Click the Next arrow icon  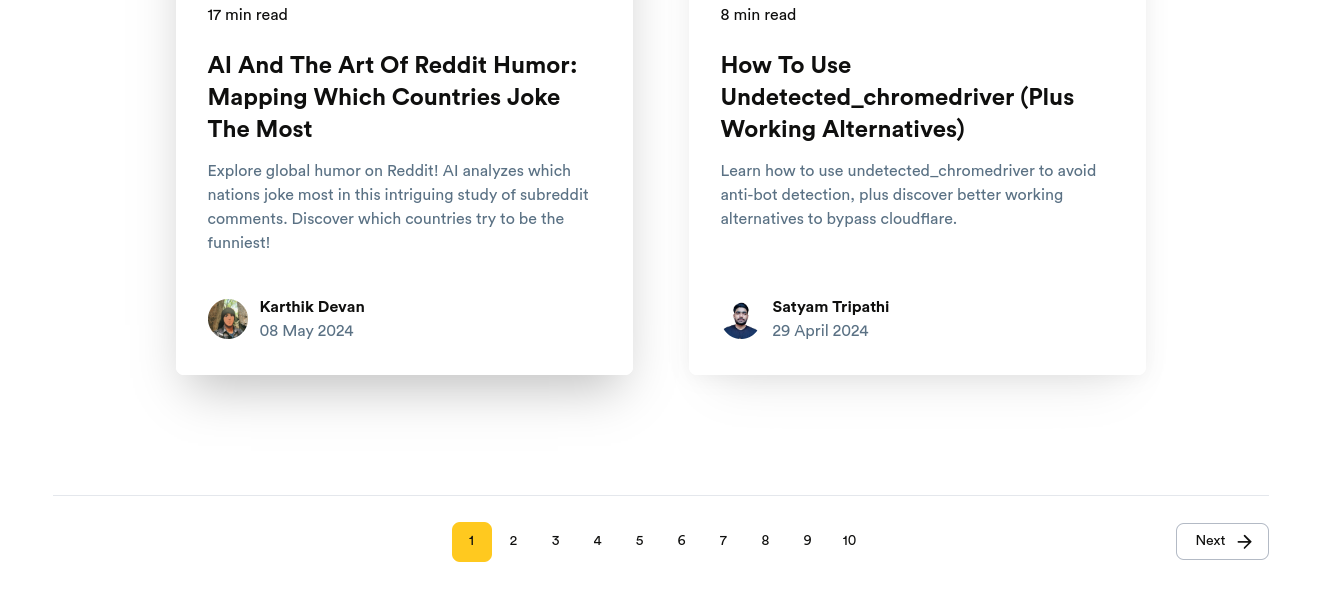1245,541
